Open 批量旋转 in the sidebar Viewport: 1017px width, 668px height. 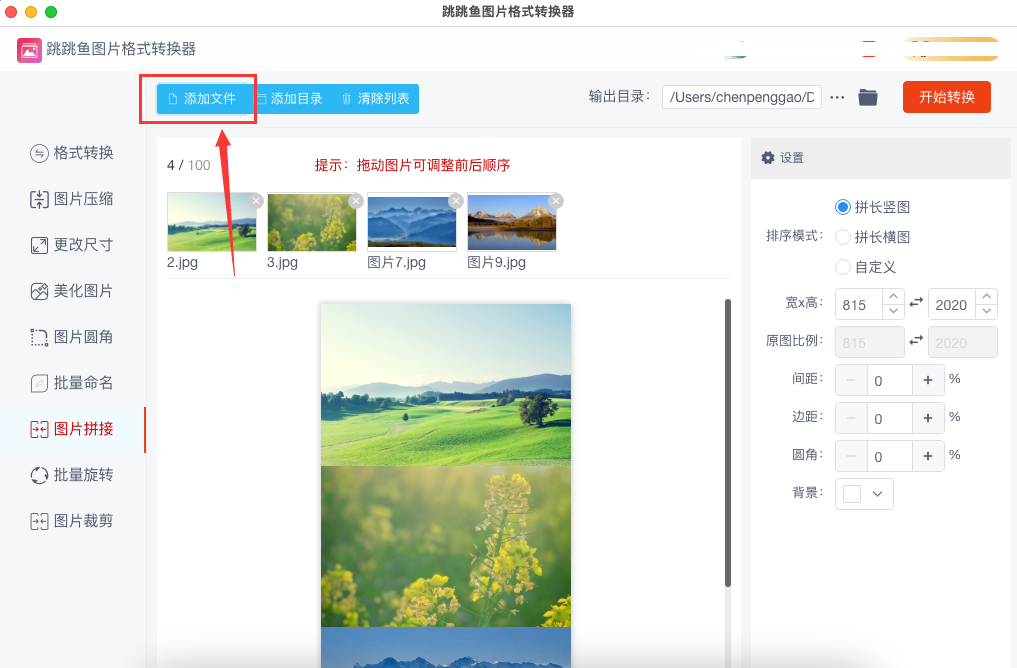coord(72,475)
